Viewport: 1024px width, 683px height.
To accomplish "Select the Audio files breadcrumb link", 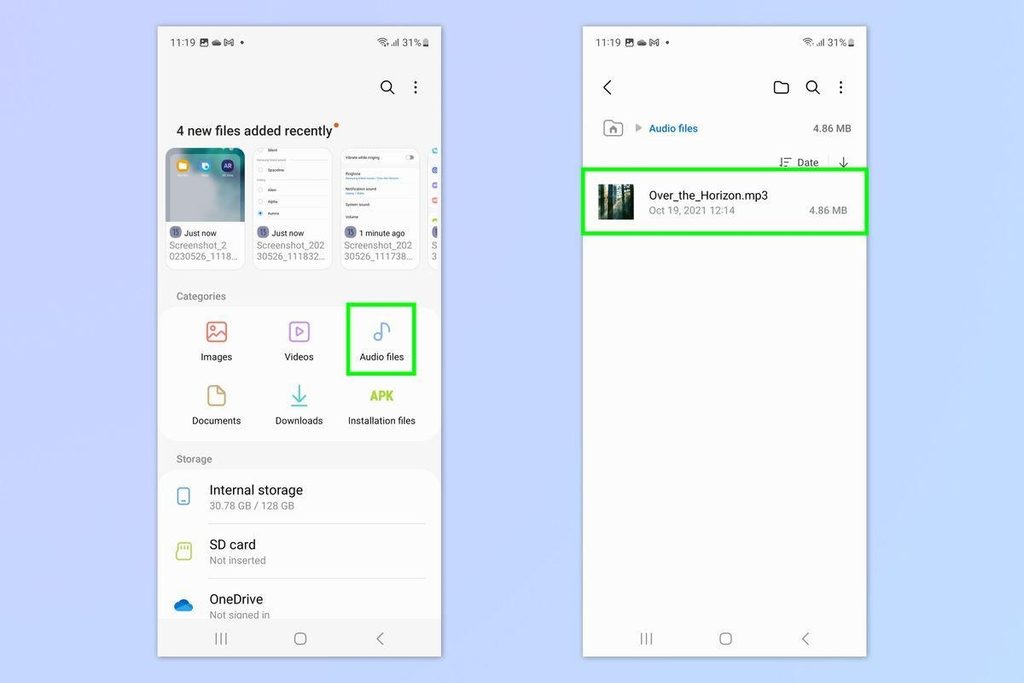I will 673,129.
